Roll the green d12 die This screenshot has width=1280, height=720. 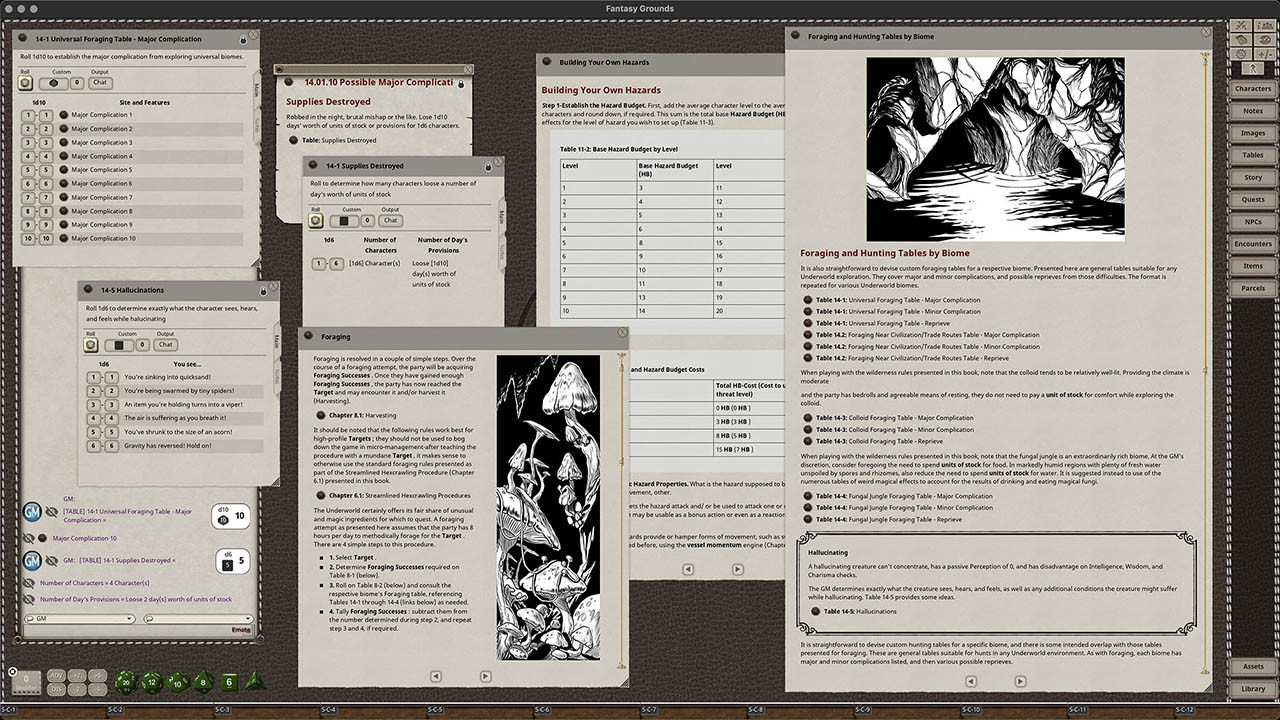151,682
